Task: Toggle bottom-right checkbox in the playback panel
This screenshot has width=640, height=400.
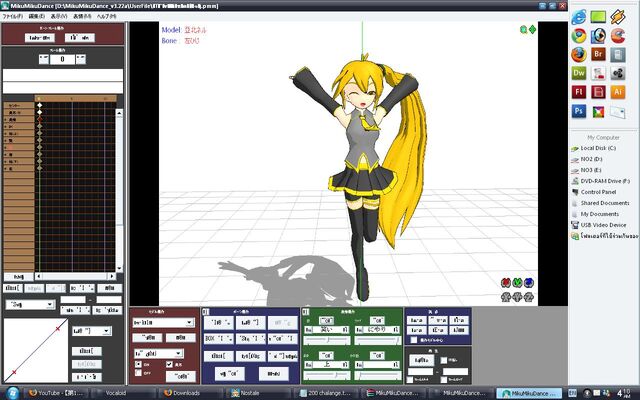Action: click(444, 380)
